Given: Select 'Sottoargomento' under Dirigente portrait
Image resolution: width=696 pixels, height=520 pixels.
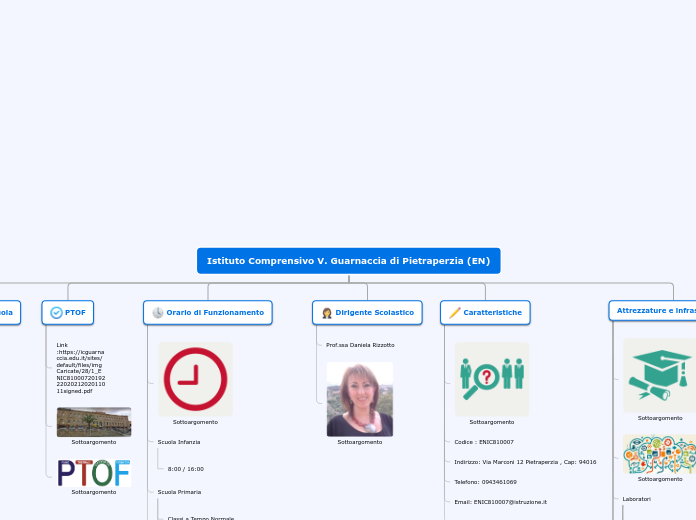Looking at the screenshot, I should tap(360, 442).
